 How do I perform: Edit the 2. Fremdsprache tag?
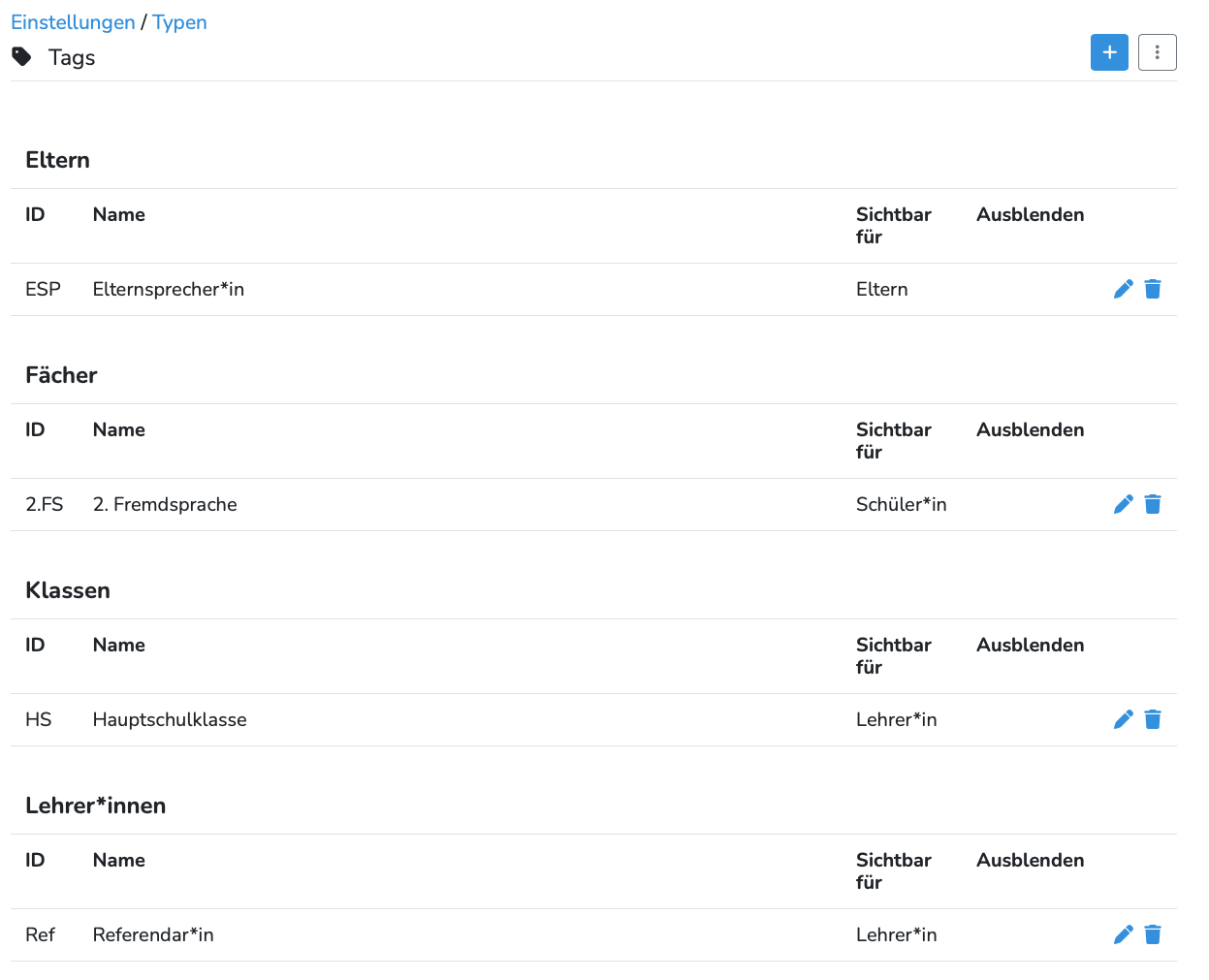pyautogui.click(x=1123, y=504)
